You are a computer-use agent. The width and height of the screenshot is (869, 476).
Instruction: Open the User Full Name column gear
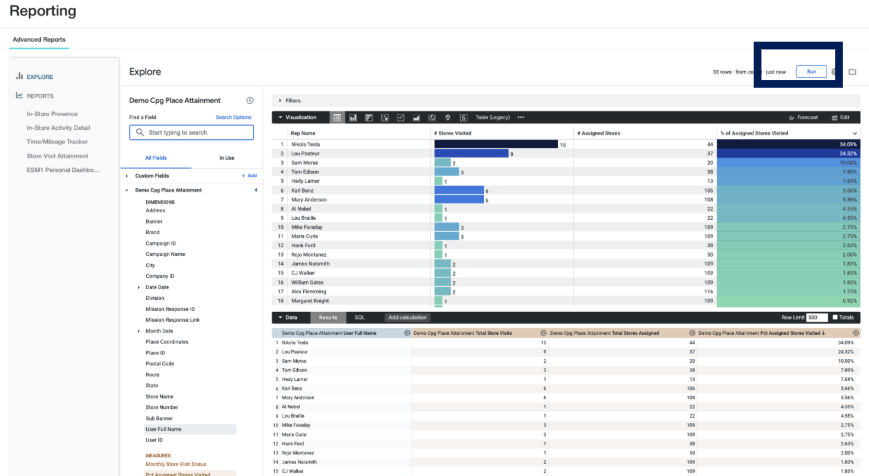407,333
